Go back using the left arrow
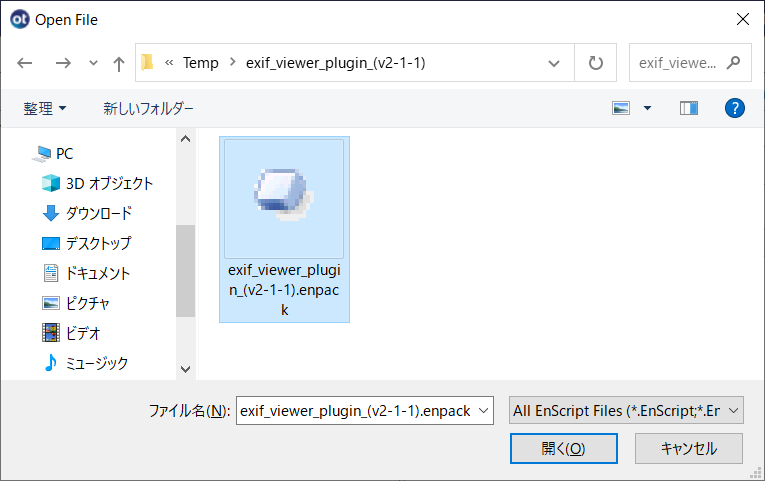 click(x=24, y=63)
